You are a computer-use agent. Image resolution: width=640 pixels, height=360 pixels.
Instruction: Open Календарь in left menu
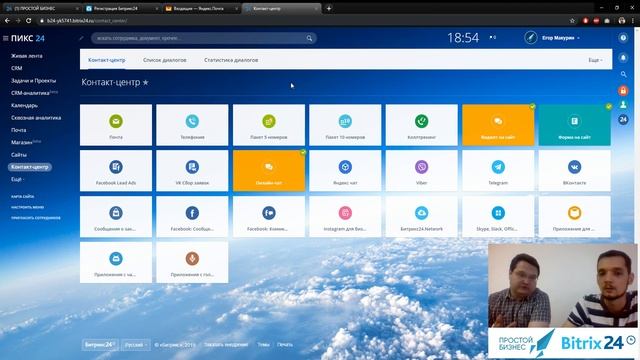(x=24, y=105)
